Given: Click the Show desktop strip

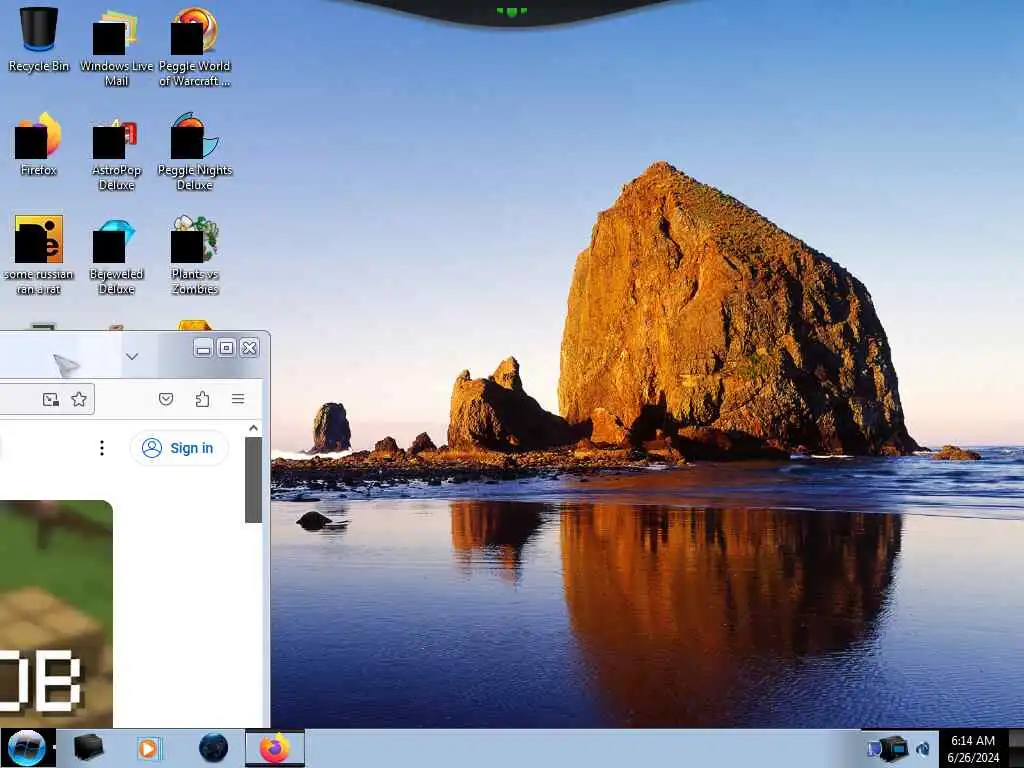Looking at the screenshot, I should pos(1016,748).
